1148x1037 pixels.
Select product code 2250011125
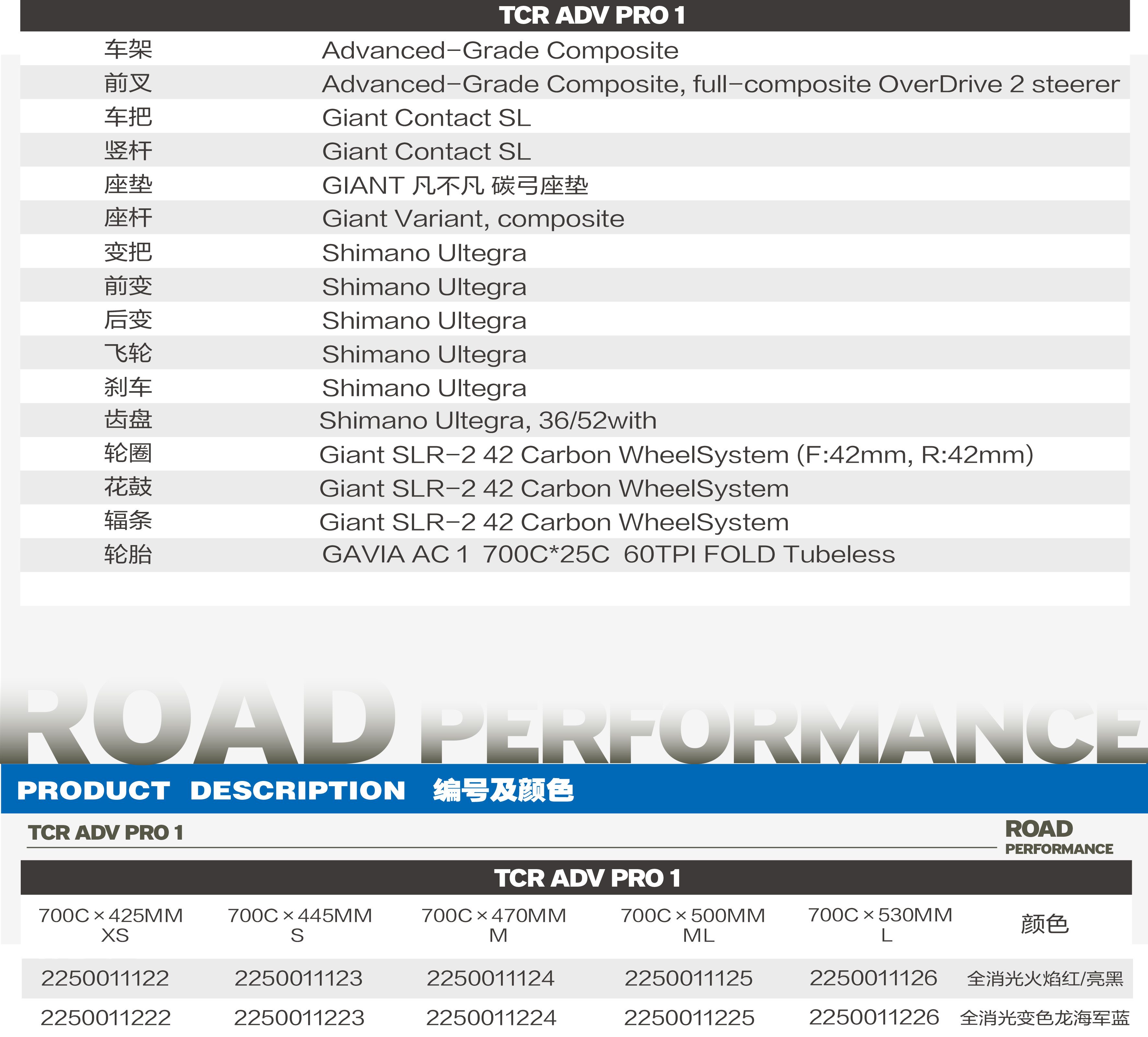[x=689, y=978]
